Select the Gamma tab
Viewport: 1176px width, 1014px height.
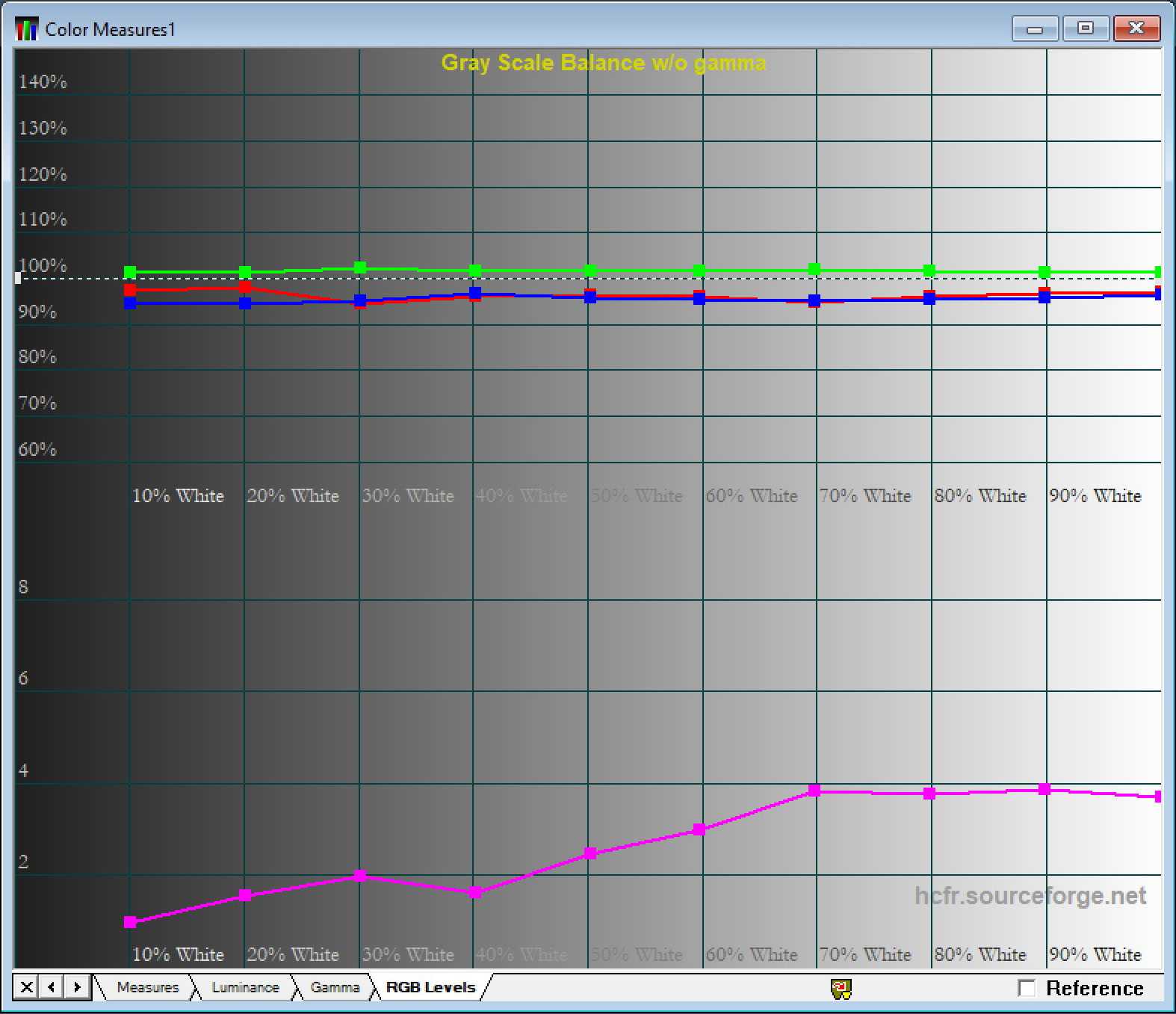[335, 987]
